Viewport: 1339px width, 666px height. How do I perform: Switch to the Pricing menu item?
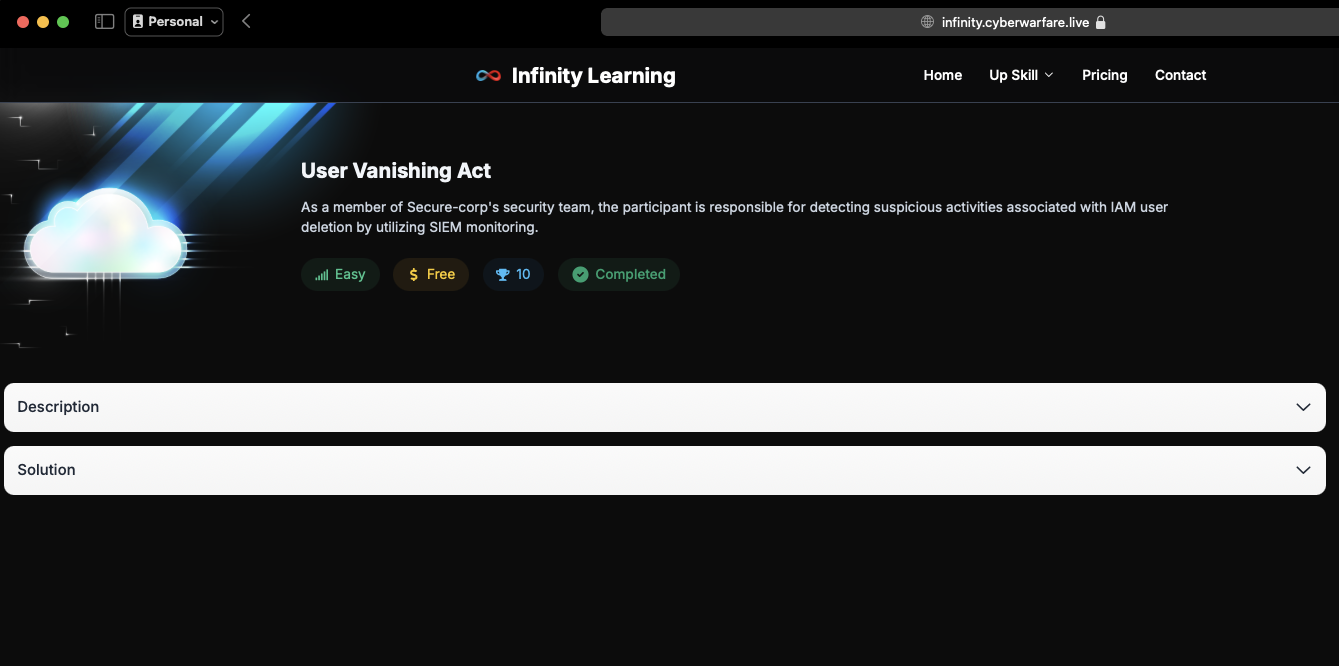[x=1104, y=74]
